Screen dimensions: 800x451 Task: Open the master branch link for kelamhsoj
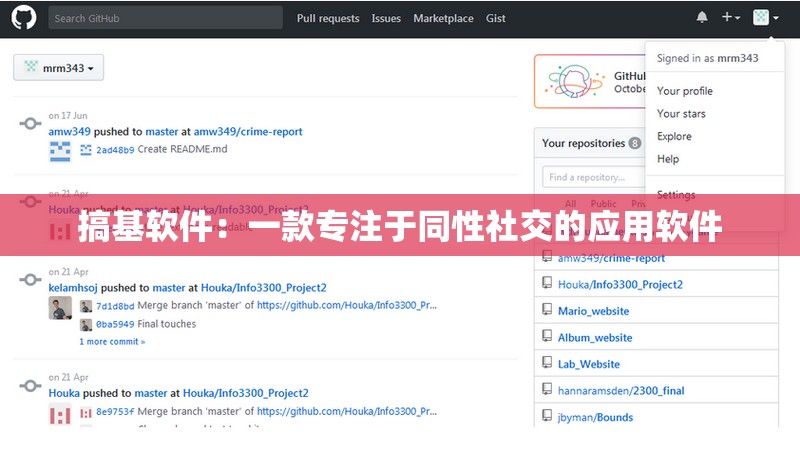[x=169, y=288]
